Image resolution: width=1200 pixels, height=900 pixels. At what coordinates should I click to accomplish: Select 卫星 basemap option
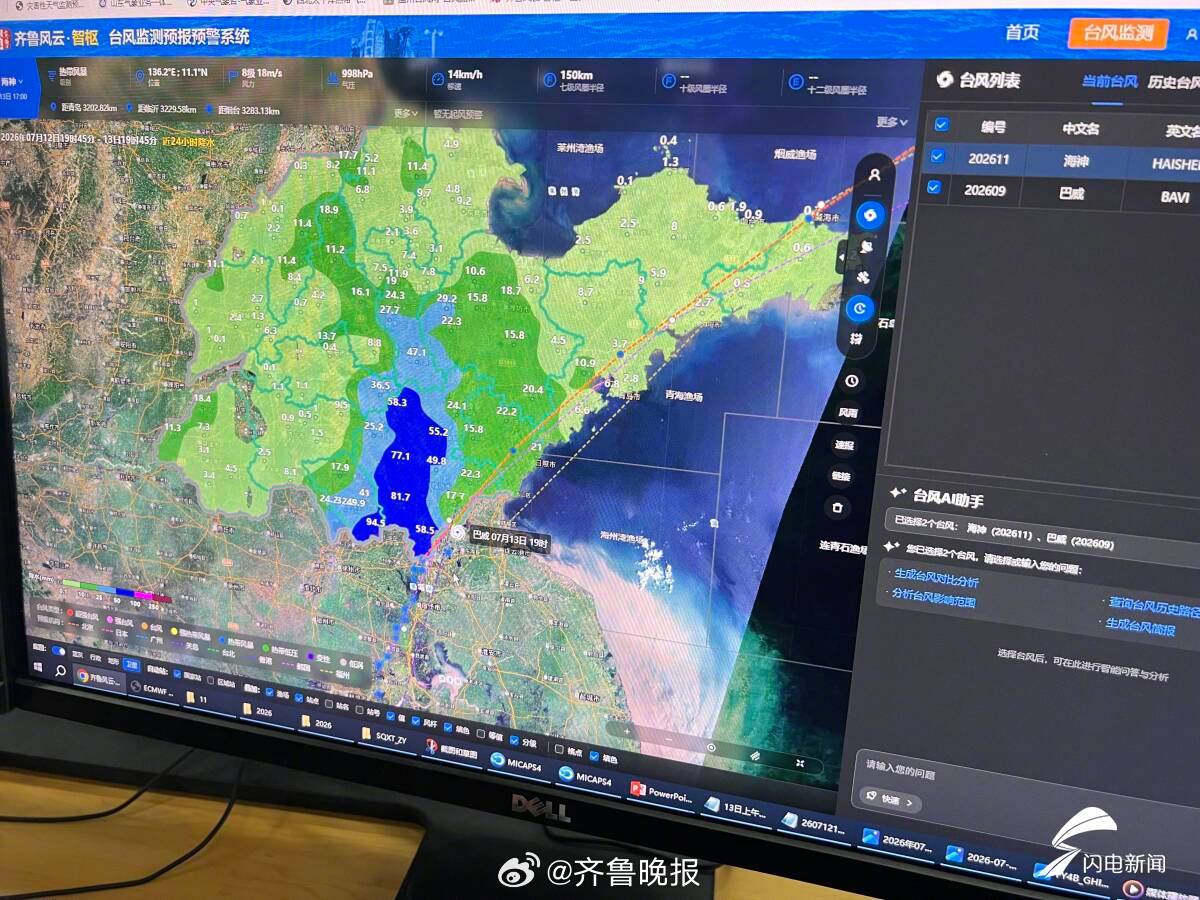click(133, 664)
